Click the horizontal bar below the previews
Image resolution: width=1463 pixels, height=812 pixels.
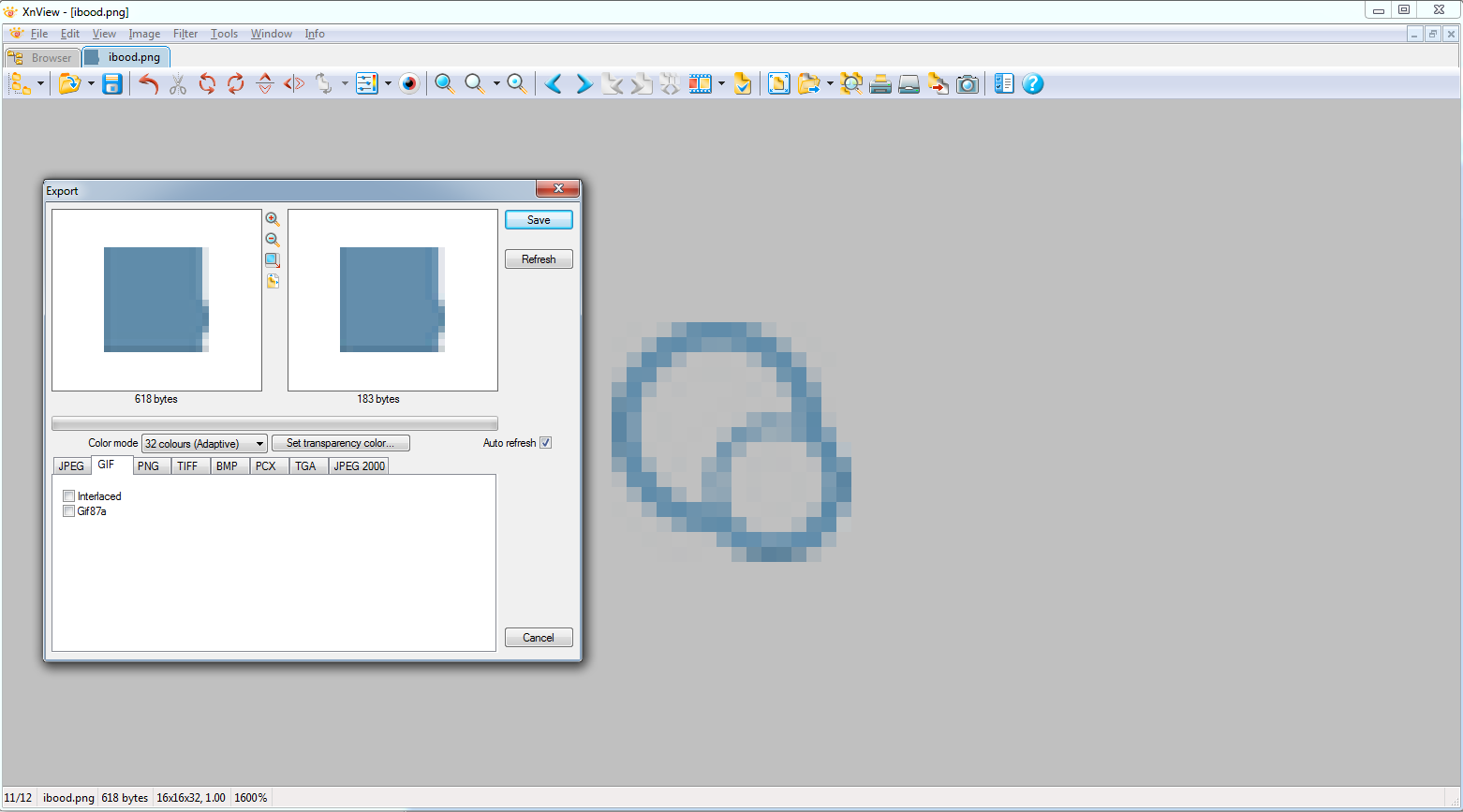tap(274, 423)
